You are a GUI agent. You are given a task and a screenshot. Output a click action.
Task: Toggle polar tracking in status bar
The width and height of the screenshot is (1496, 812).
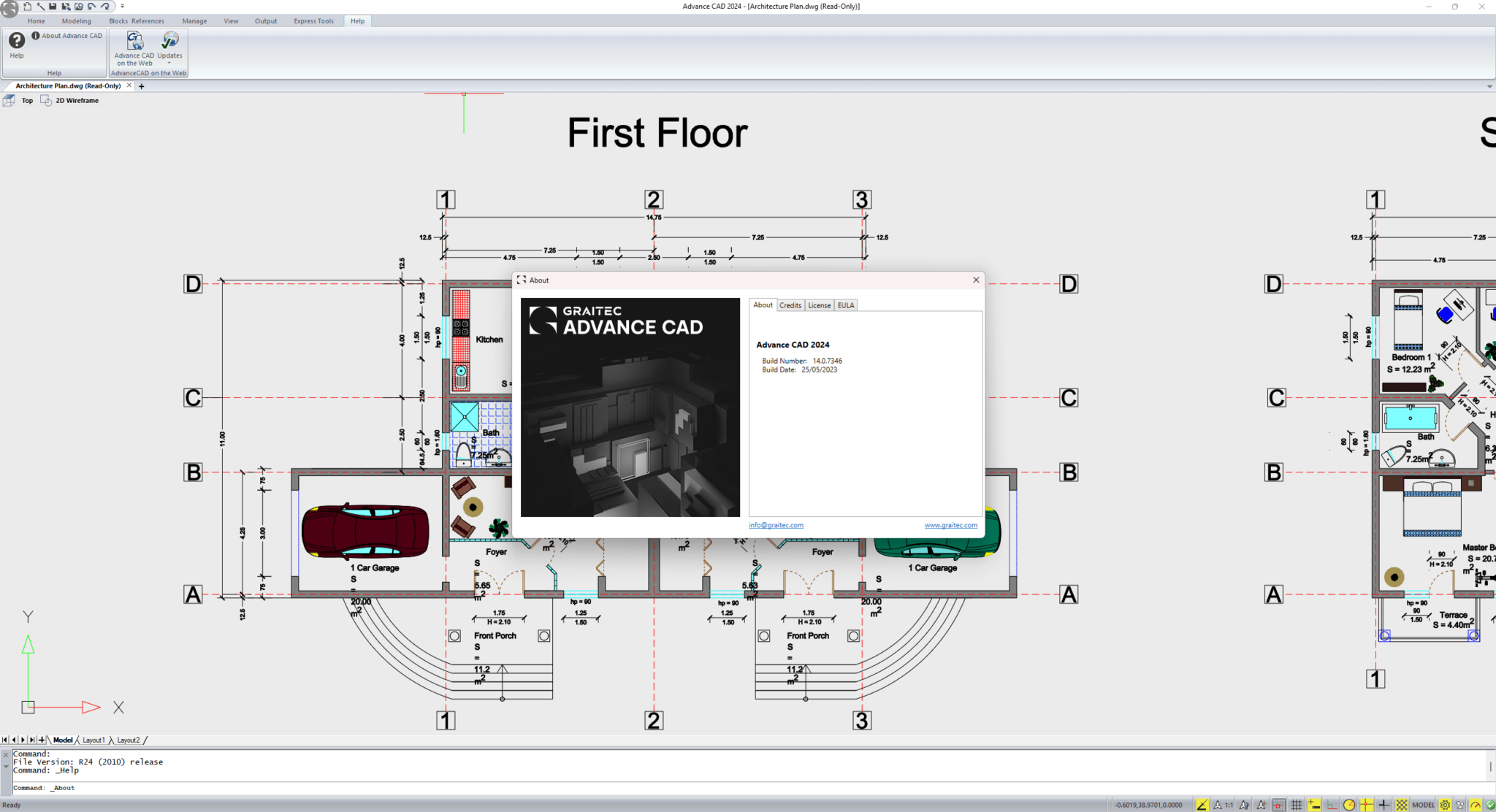click(1348, 805)
